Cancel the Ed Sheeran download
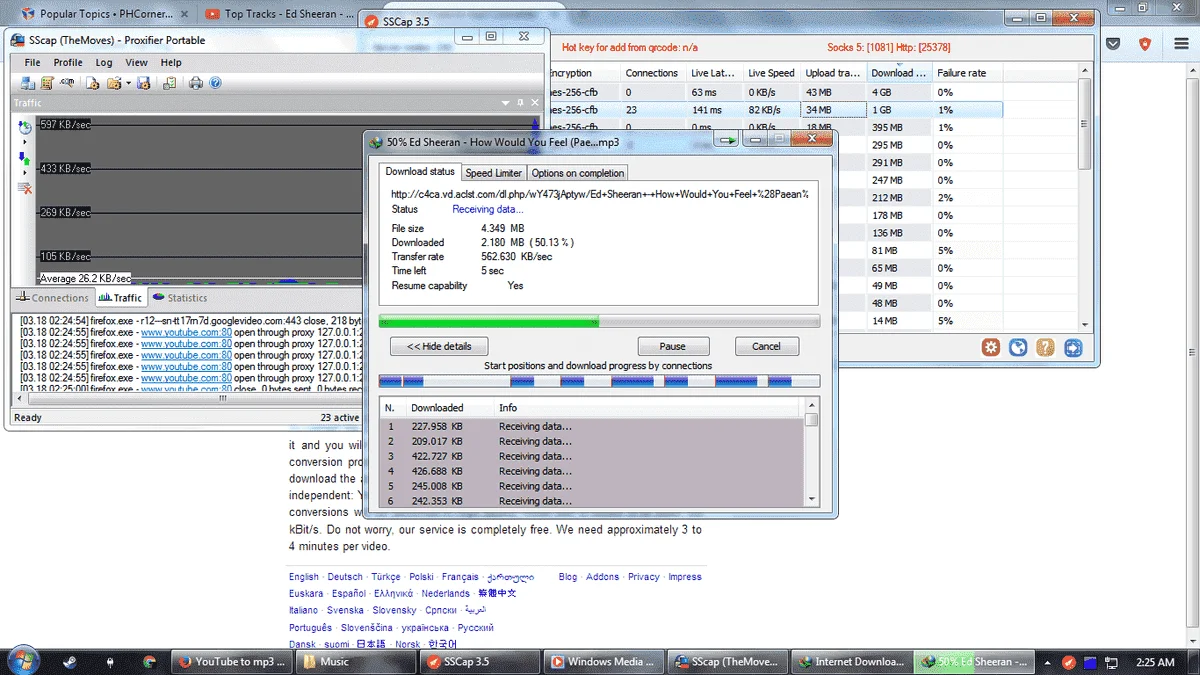 tap(767, 346)
